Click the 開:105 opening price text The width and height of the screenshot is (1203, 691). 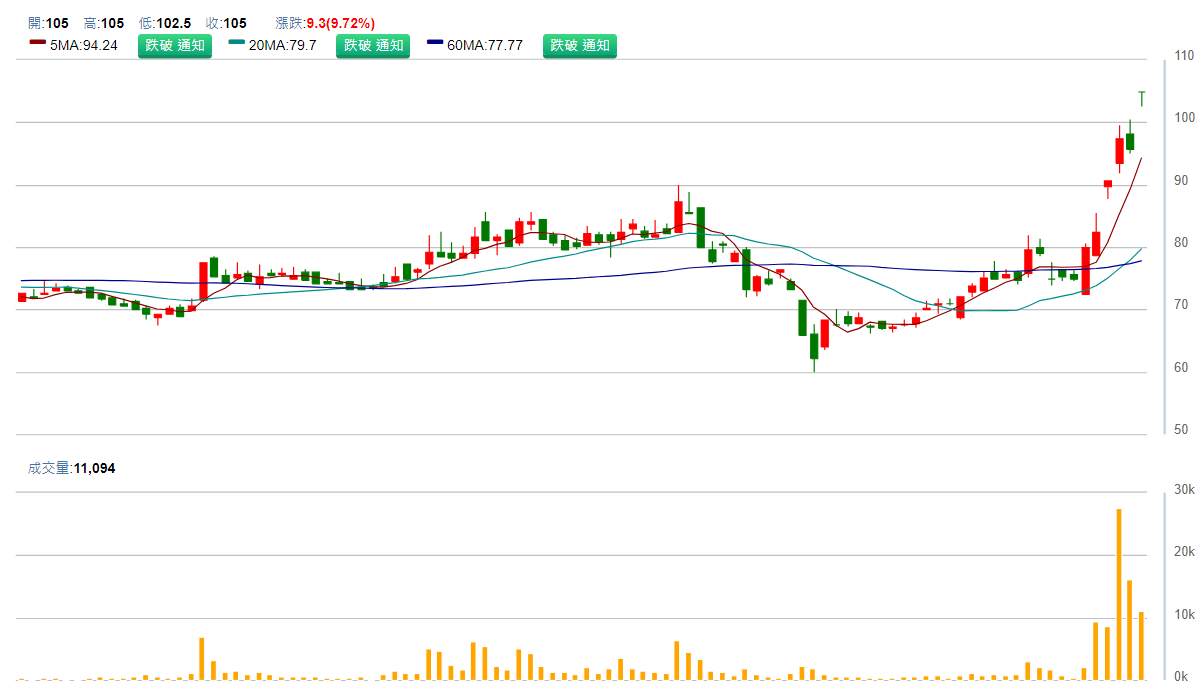[x=48, y=23]
